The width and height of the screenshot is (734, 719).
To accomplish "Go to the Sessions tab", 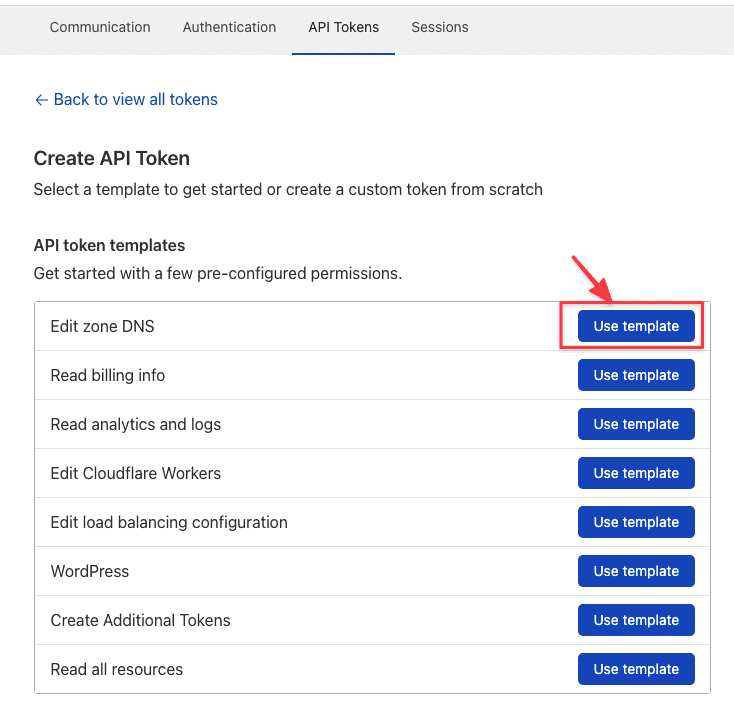I will point(439,27).
